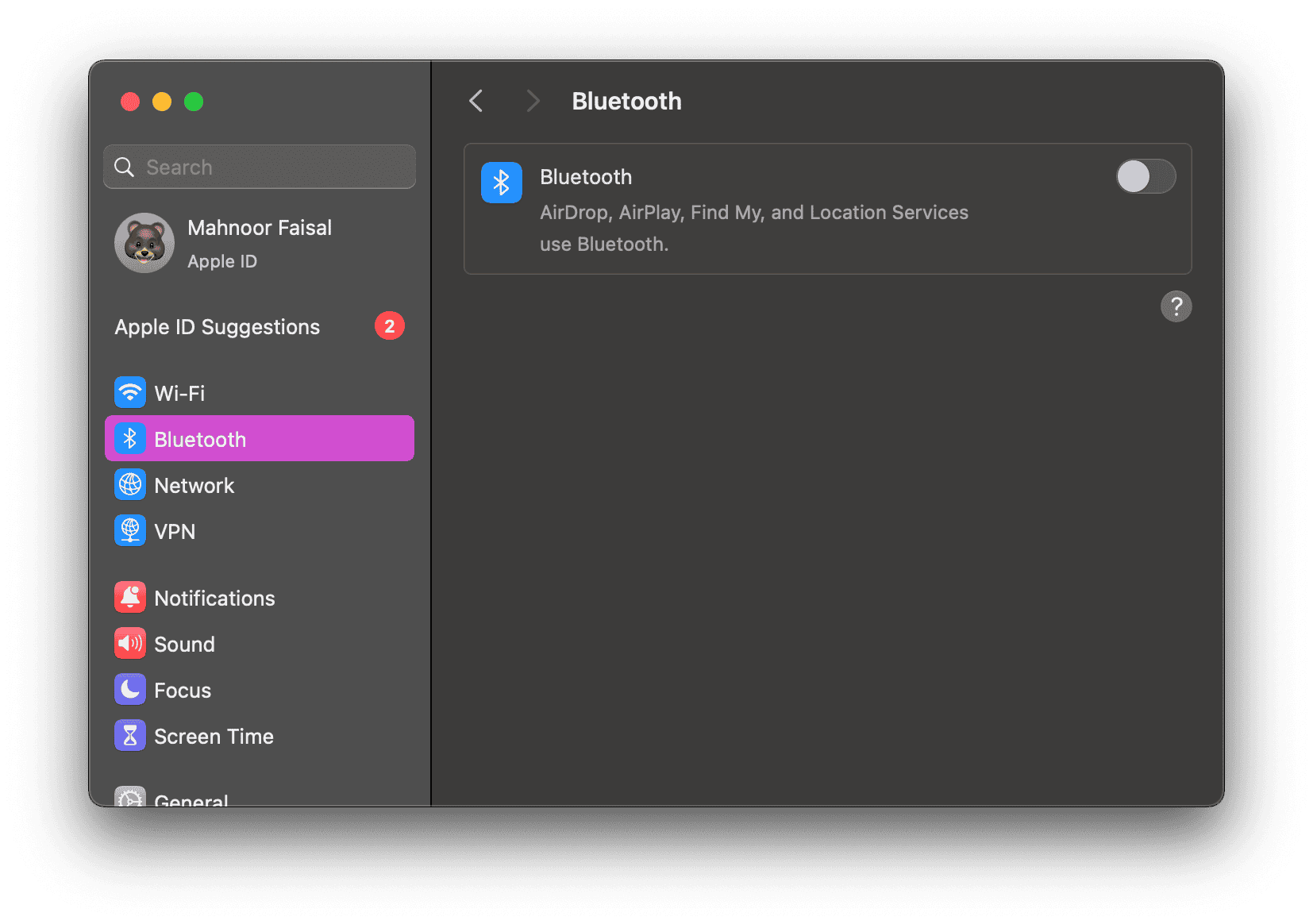Open General settings in sidebar
The height and width of the screenshot is (924, 1313).
tap(191, 799)
